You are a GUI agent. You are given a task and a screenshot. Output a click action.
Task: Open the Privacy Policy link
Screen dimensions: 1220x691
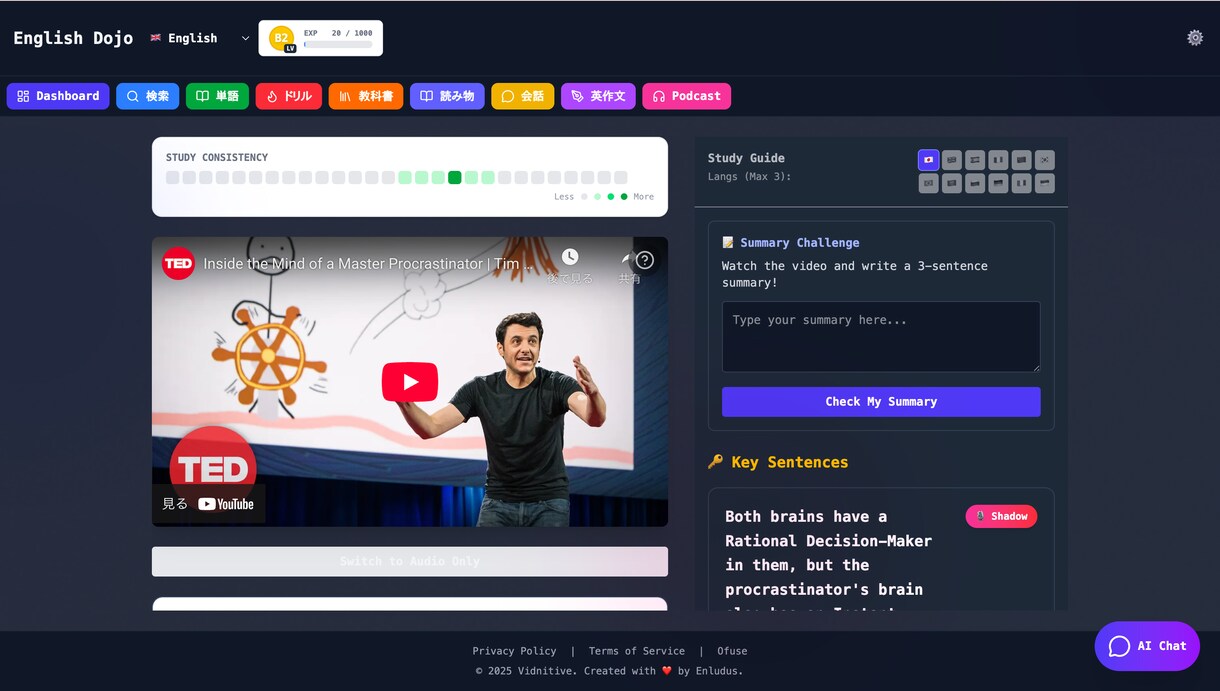pyautogui.click(x=514, y=651)
